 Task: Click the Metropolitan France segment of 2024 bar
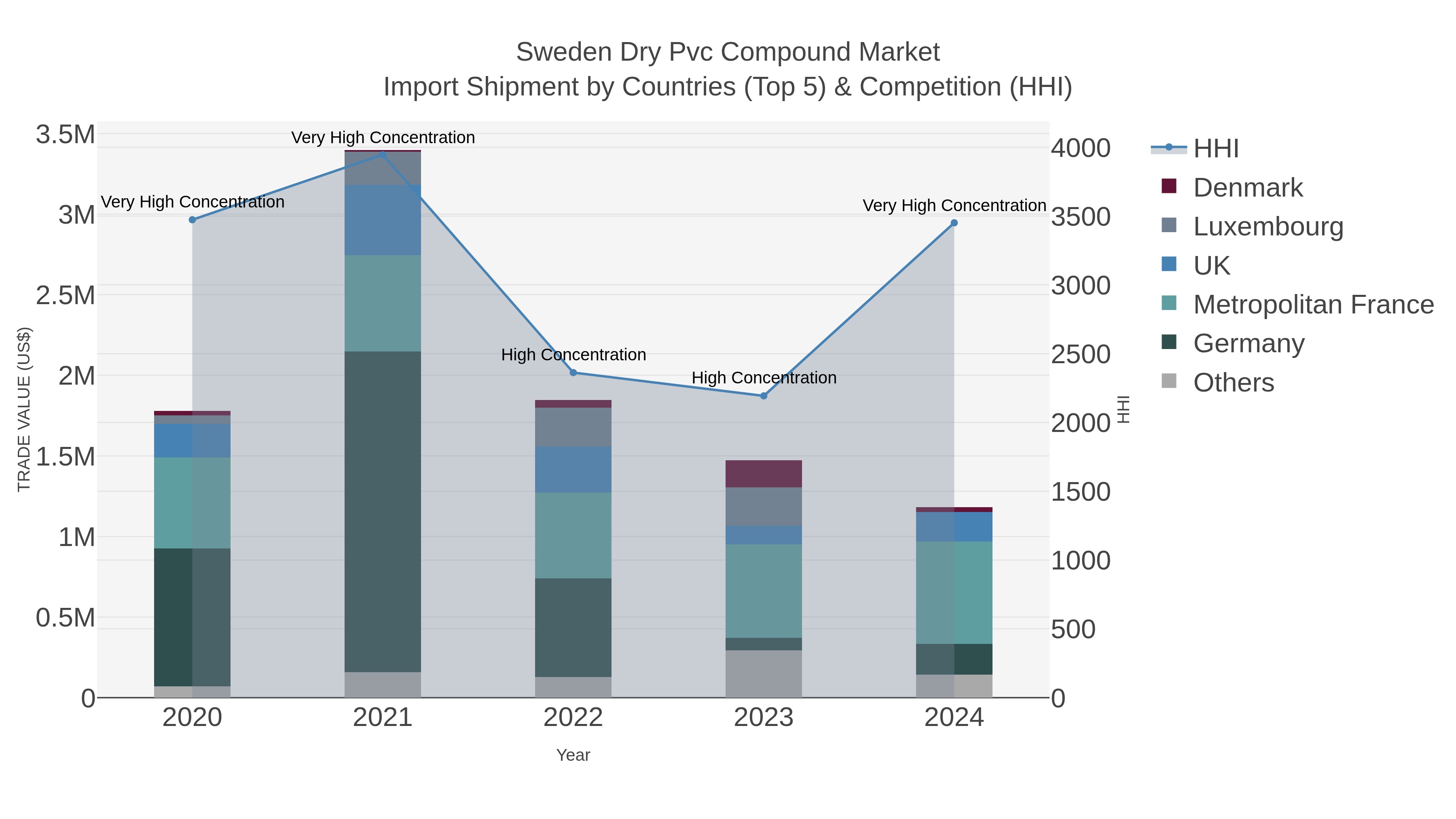pos(954,593)
